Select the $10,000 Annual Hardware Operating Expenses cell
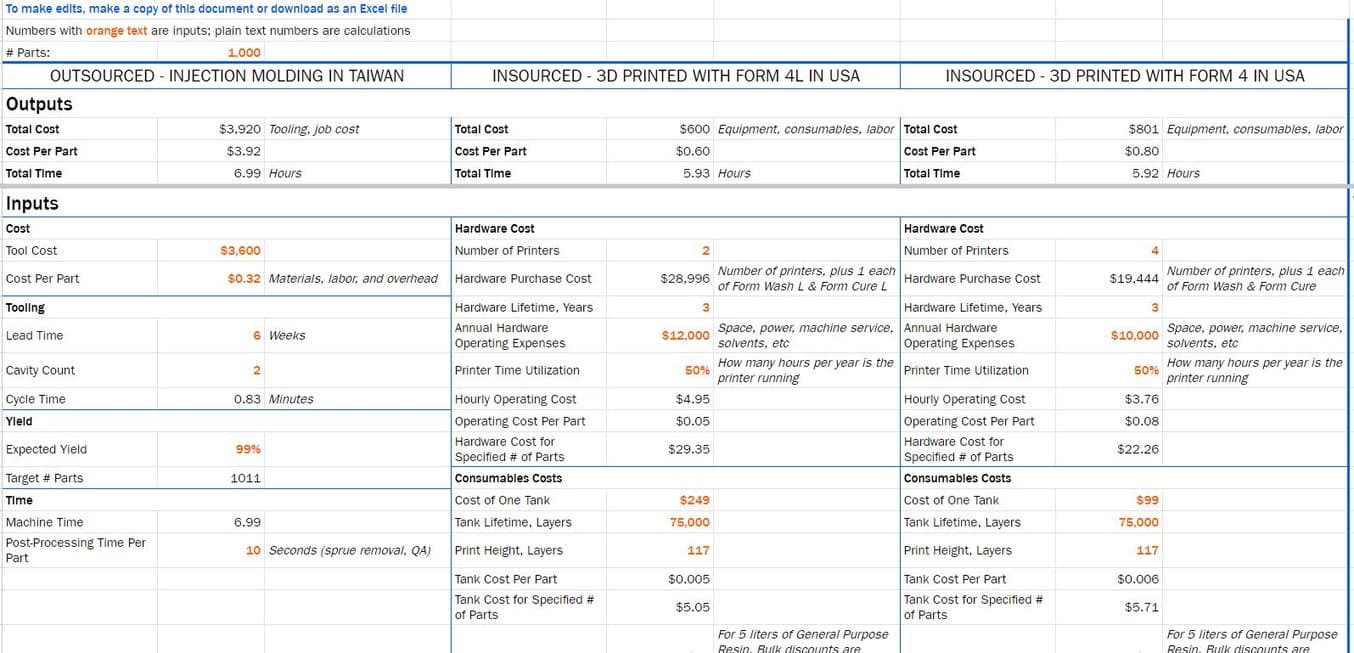 (x=1134, y=336)
